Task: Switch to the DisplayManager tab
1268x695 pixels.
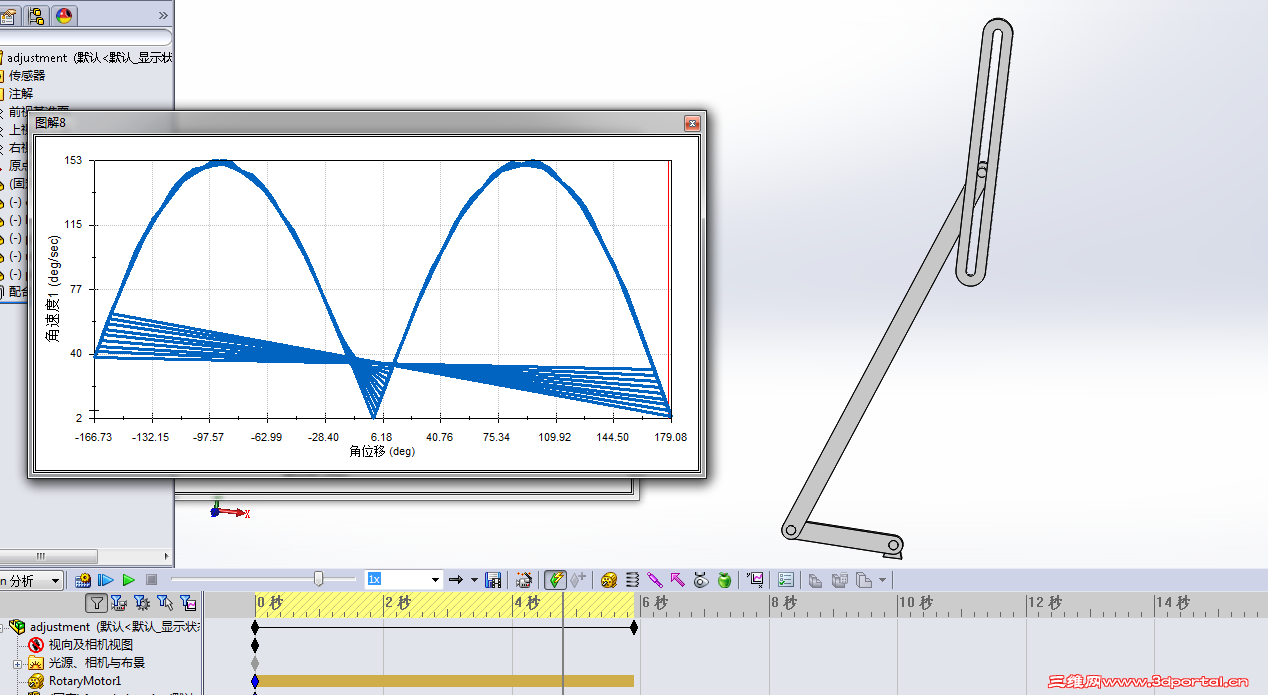Action: click(x=64, y=15)
